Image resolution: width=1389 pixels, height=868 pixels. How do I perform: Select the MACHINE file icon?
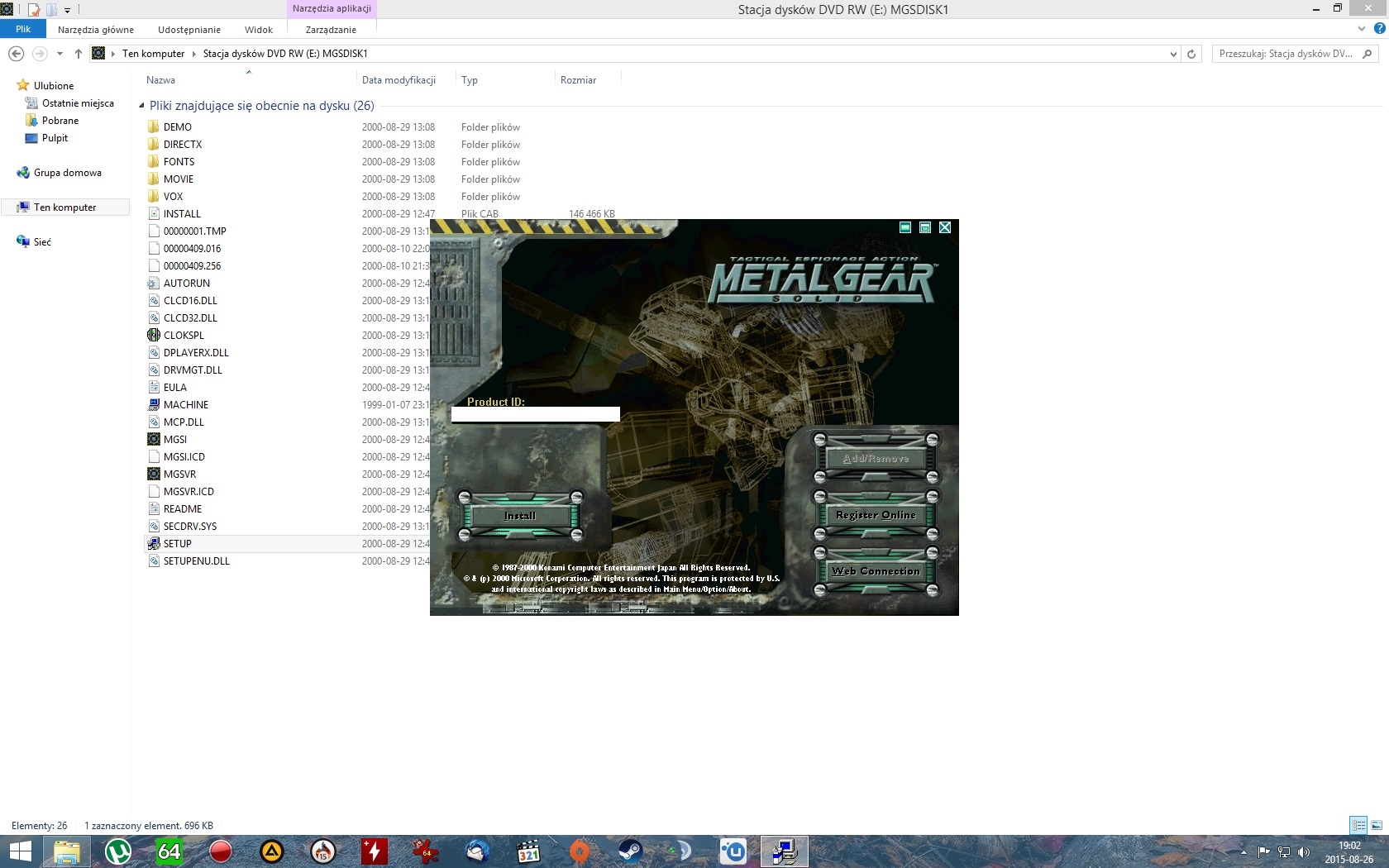(154, 405)
